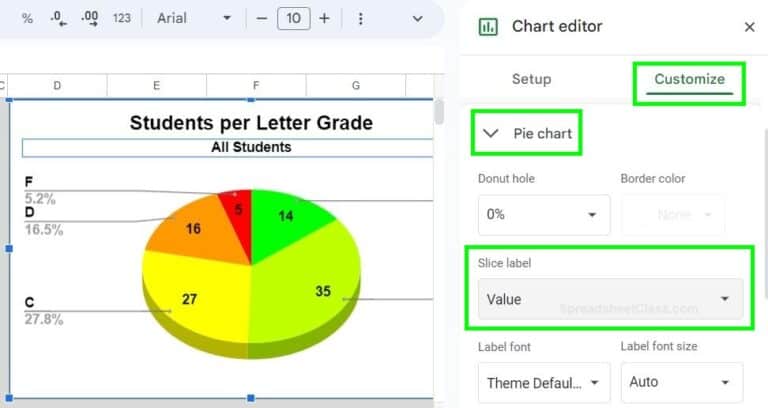
Task: Click the font size input field
Action: (x=293, y=19)
